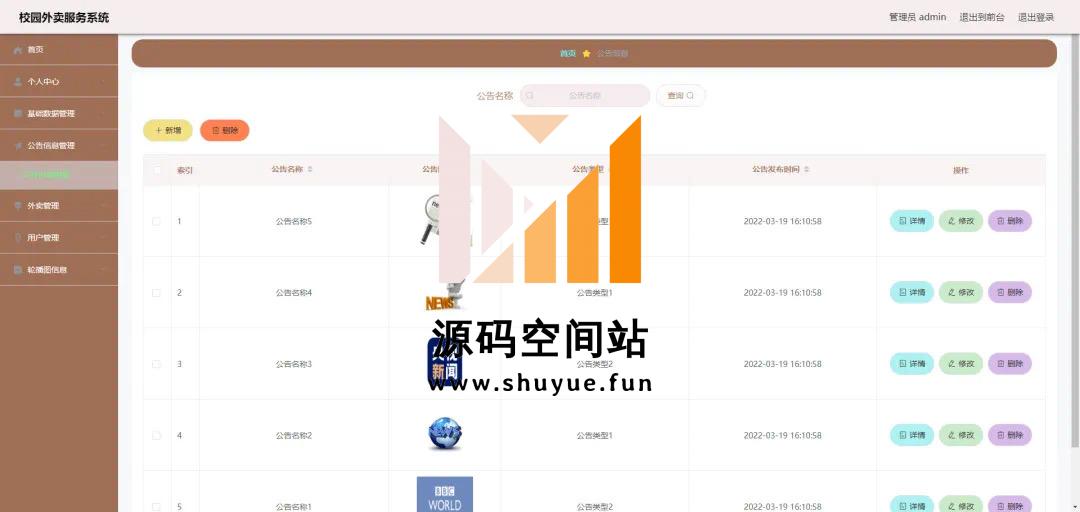This screenshot has width=1080, height=512.
Task: Click purple 删除 for 公告名称4
Action: [1010, 293]
